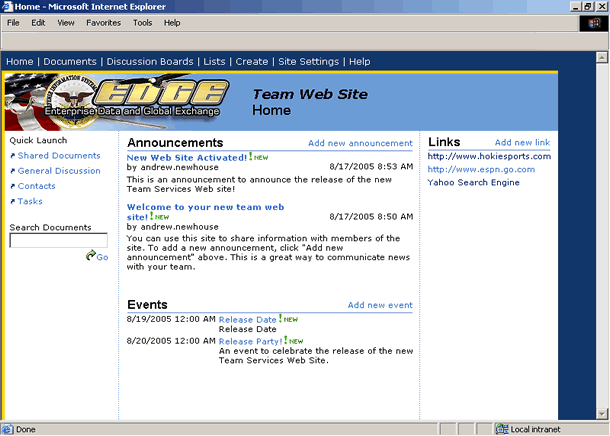
Task: Open Shared Documents from Quick Launch
Action: pyautogui.click(x=59, y=156)
